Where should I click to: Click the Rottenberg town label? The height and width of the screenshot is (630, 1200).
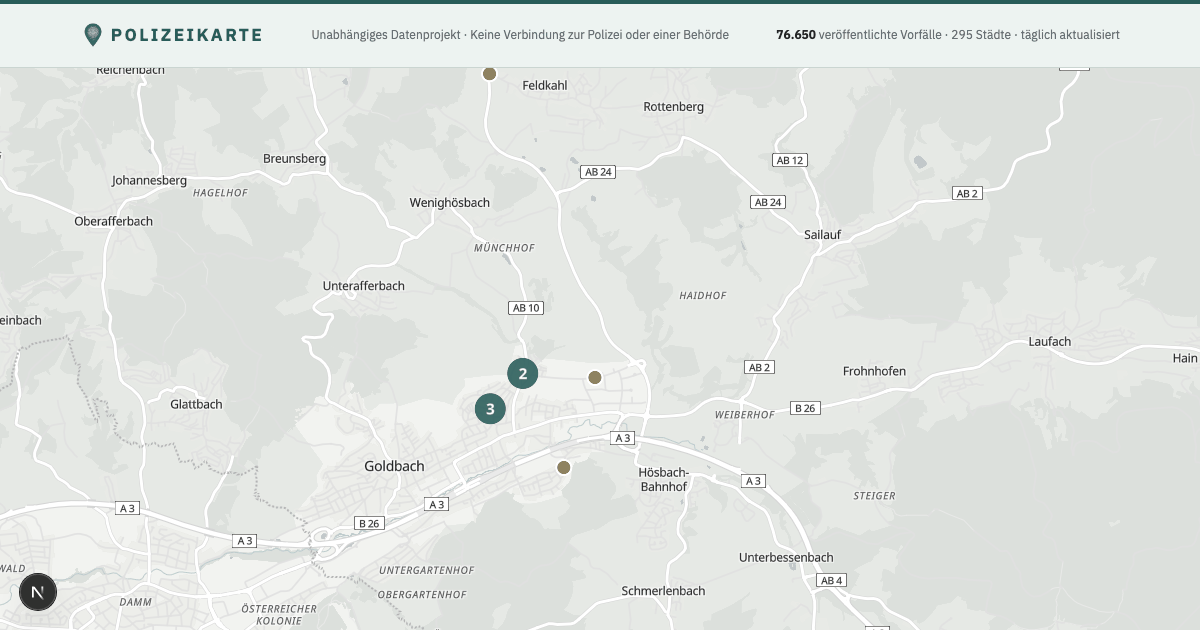(674, 107)
